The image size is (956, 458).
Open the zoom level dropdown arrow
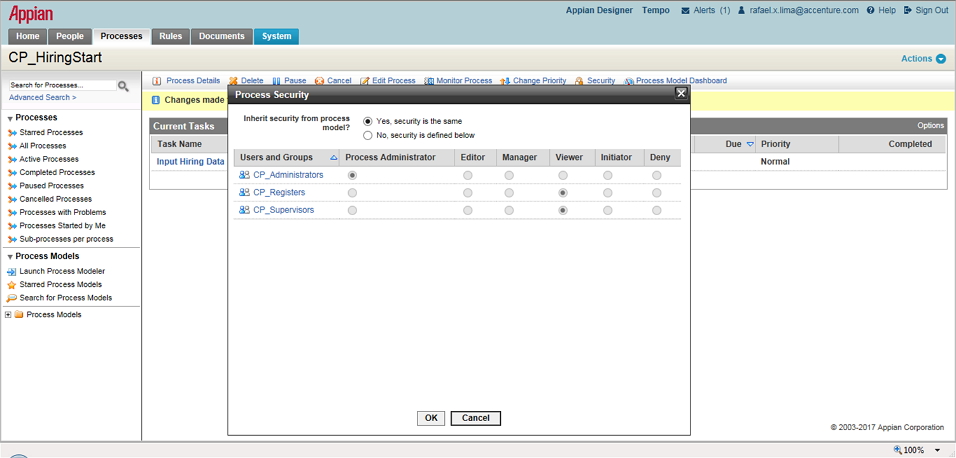[937, 450]
